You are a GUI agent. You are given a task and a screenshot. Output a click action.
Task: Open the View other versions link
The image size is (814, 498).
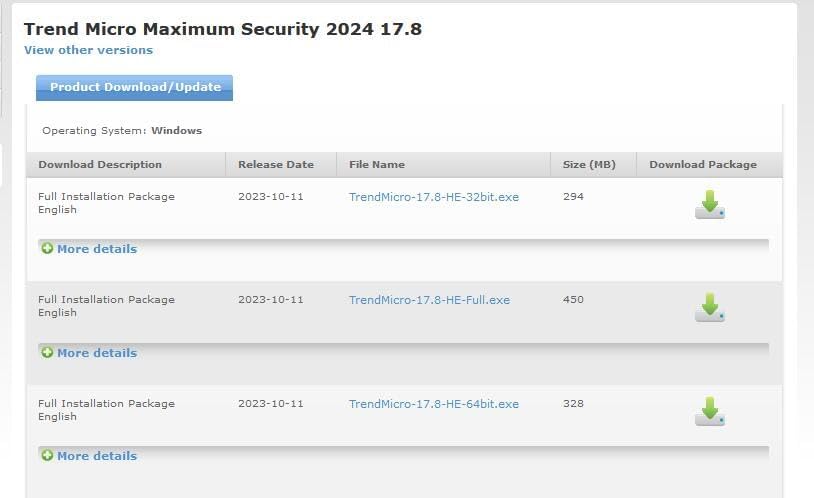tap(88, 50)
